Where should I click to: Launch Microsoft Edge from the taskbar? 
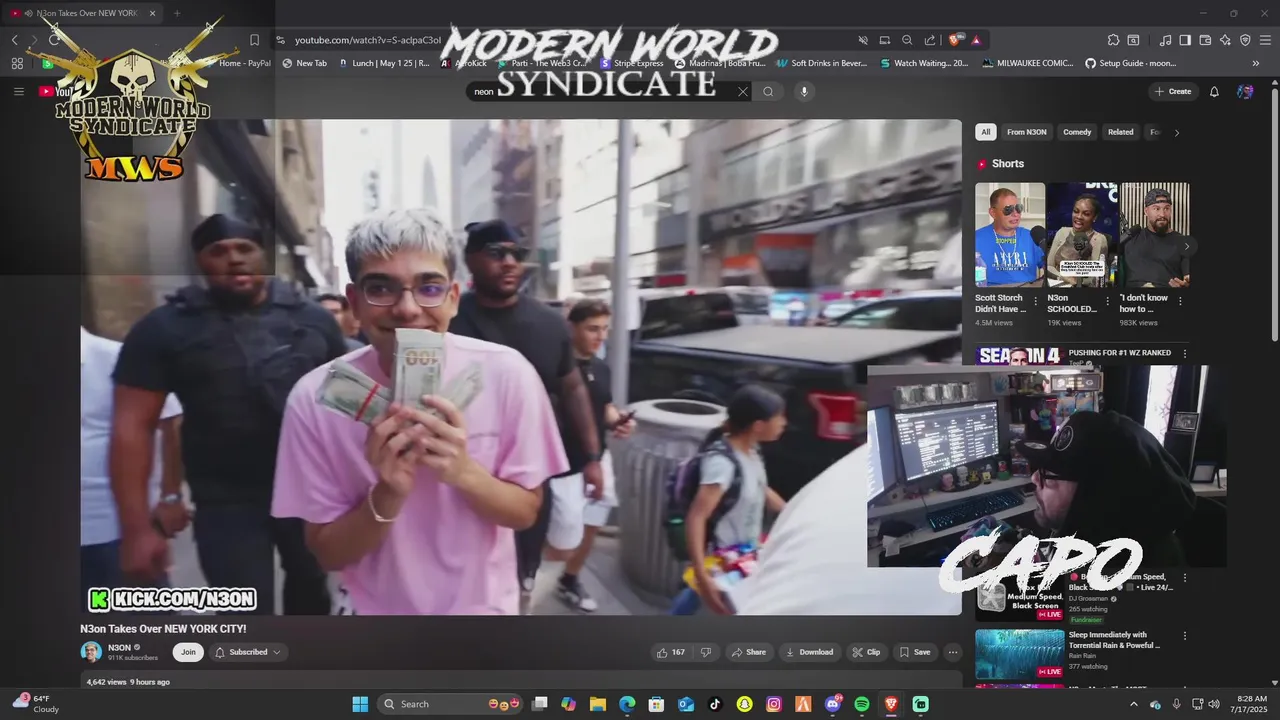627,704
